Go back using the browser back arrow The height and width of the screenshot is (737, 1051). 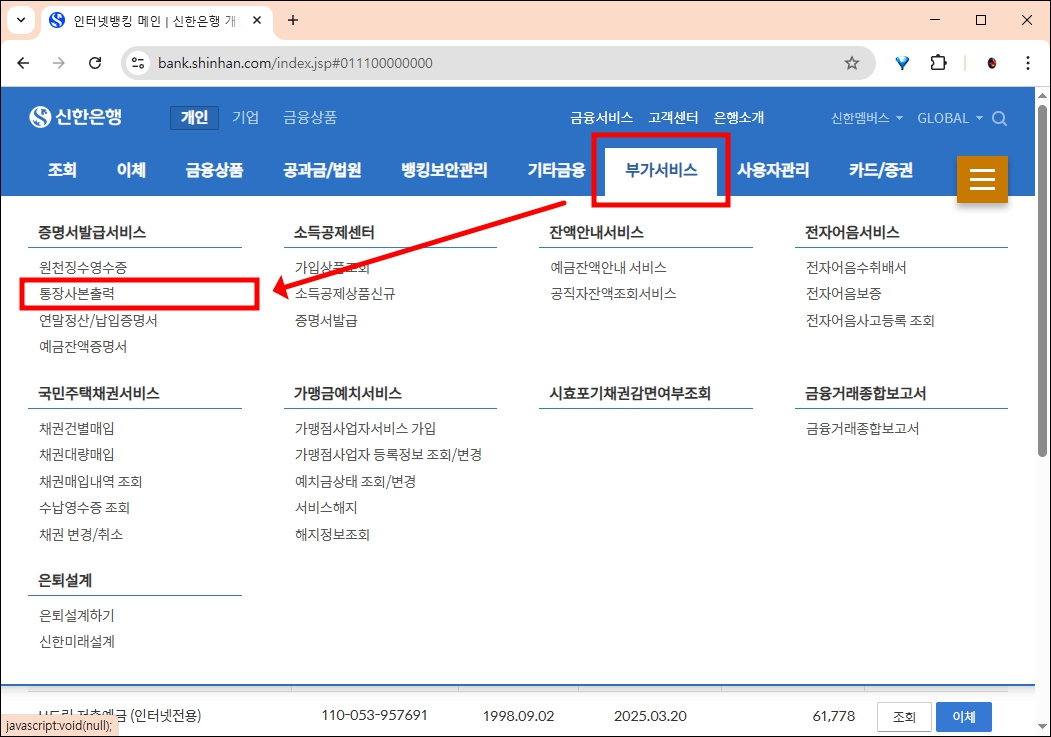(23, 62)
